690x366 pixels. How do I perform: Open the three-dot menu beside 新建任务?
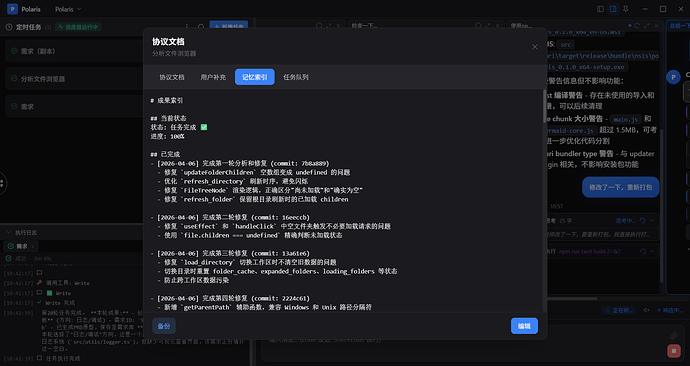pos(187,27)
